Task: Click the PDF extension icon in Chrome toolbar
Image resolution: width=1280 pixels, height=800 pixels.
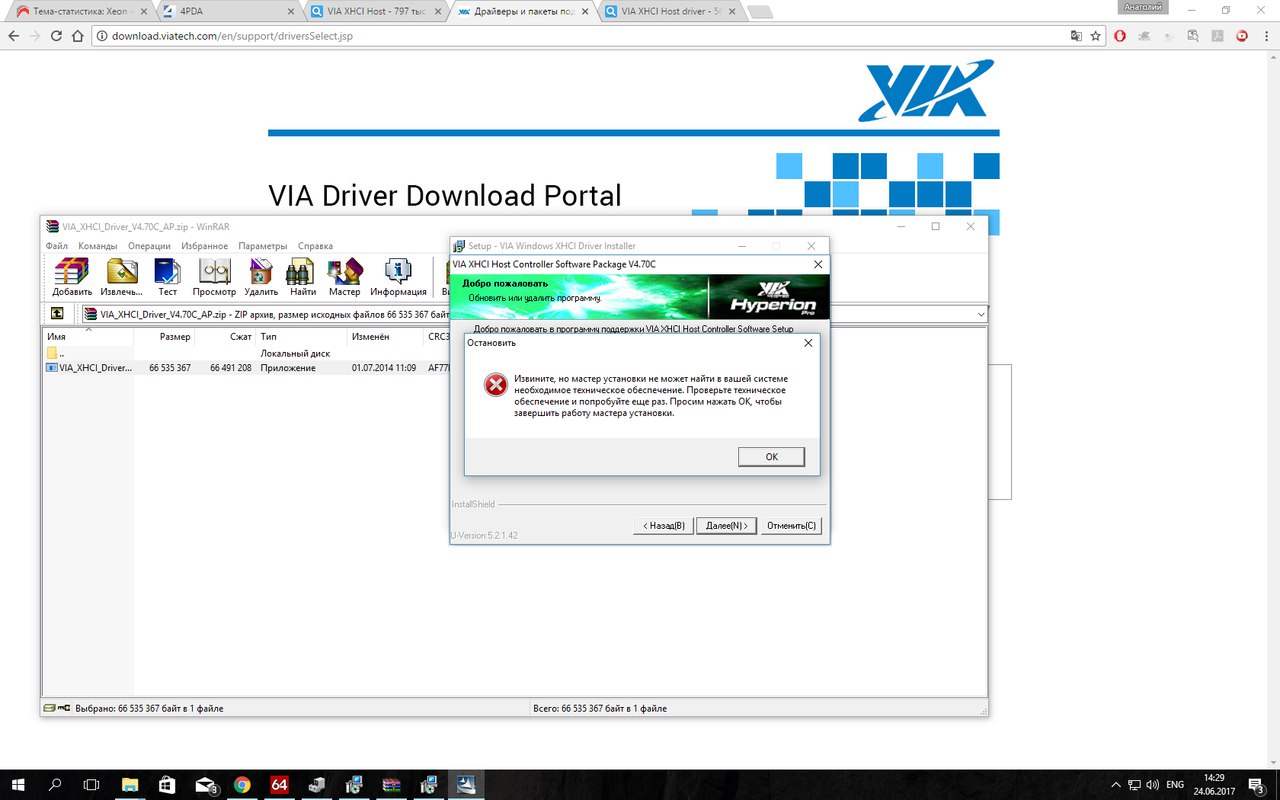Action: pos(1219,36)
